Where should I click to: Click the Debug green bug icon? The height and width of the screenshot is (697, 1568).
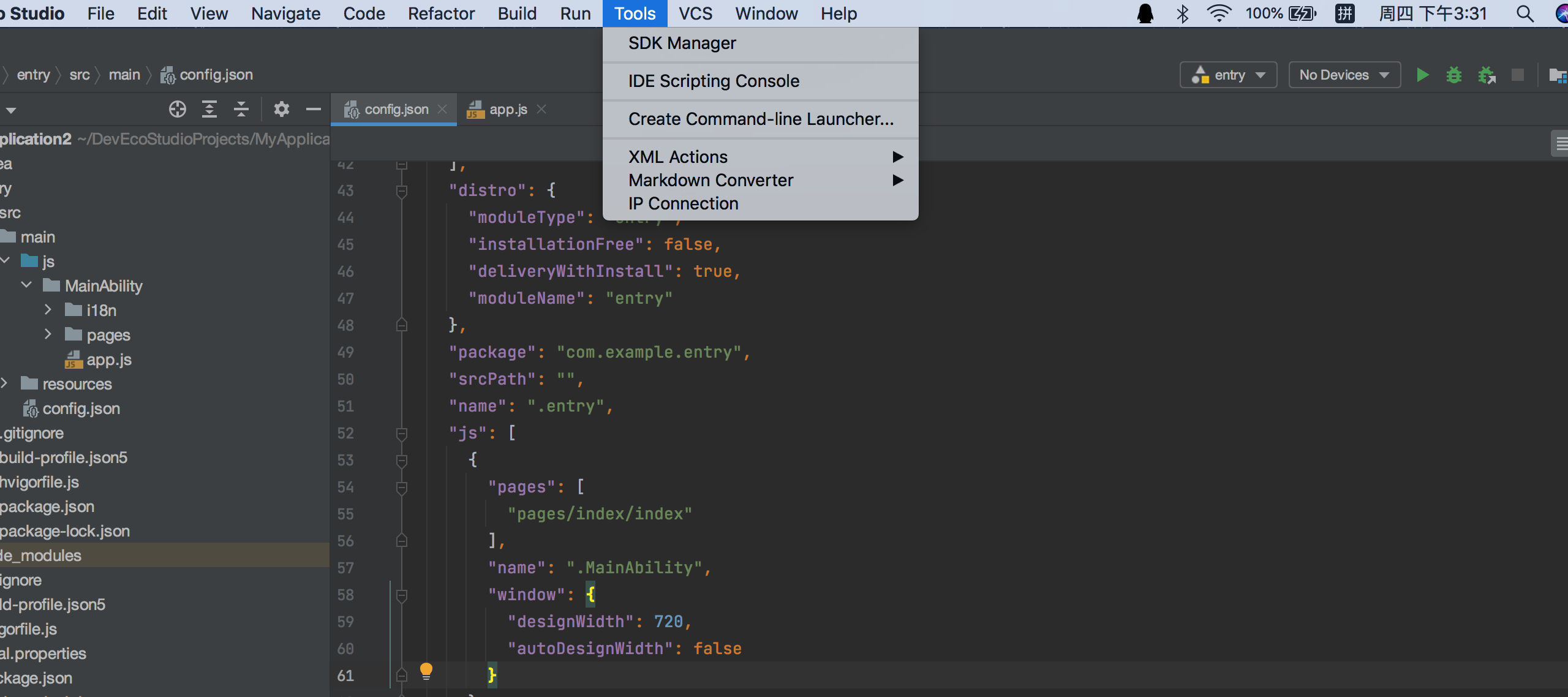[1453, 75]
